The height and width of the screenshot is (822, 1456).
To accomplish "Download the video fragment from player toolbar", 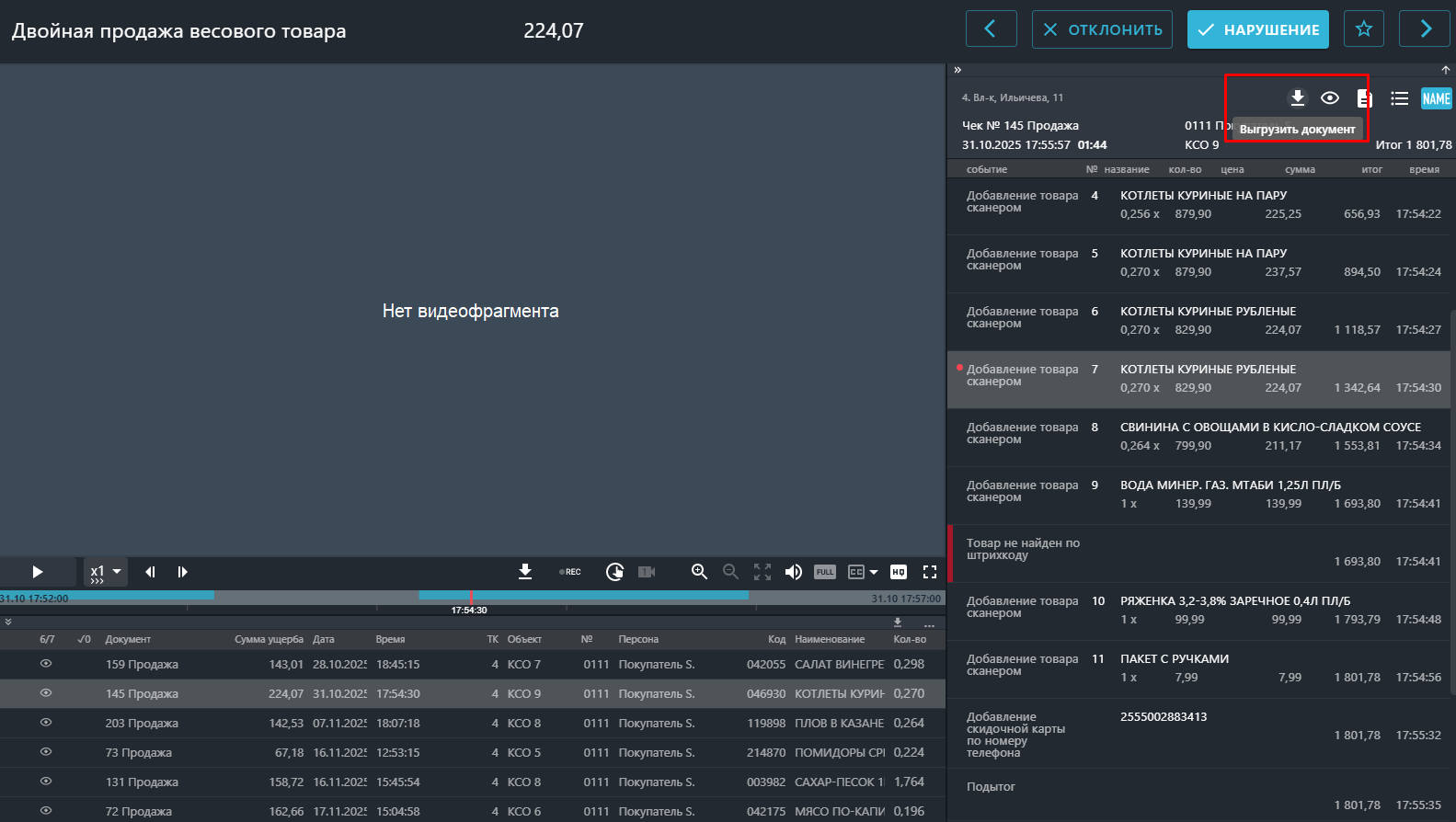I will (x=525, y=572).
